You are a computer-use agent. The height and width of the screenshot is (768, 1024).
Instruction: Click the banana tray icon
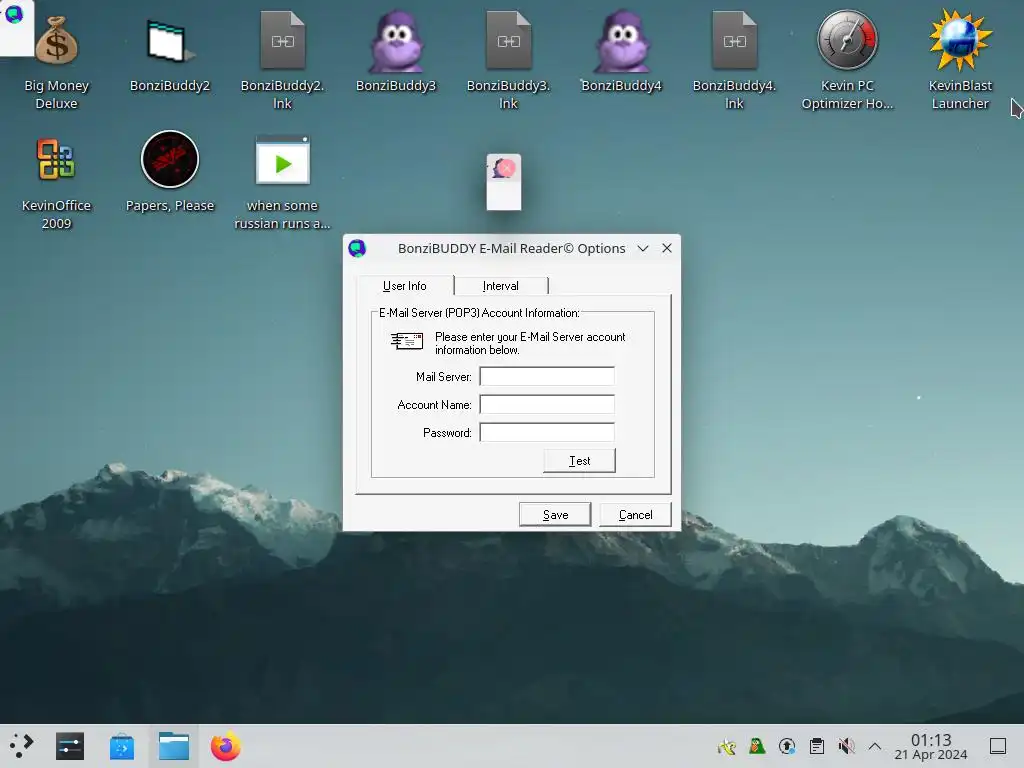click(x=727, y=746)
